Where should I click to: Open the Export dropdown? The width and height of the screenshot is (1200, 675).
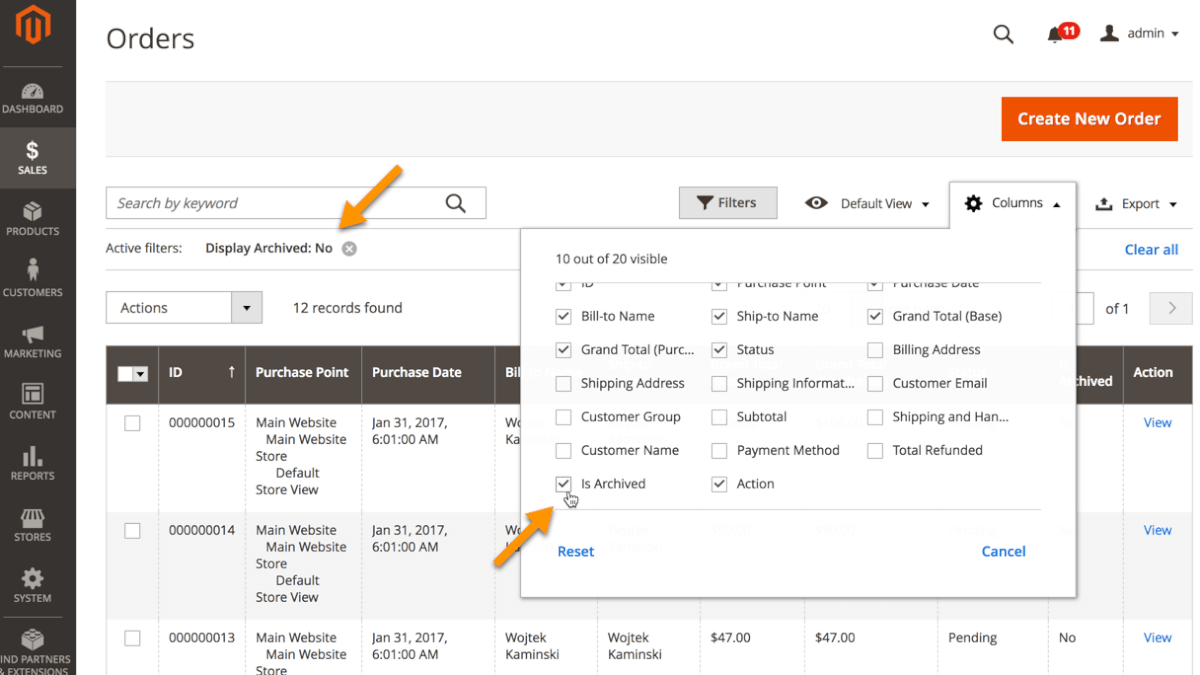pos(1127,204)
